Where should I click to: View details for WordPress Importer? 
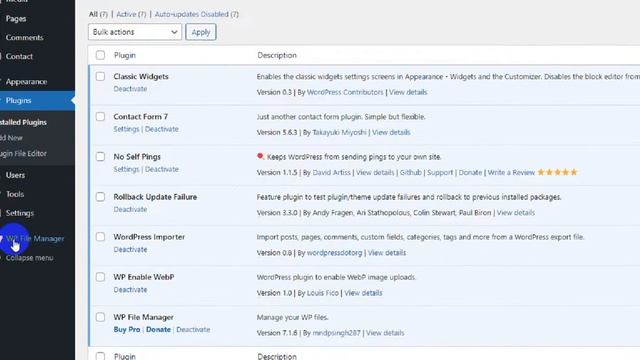pyautogui.click(x=387, y=253)
